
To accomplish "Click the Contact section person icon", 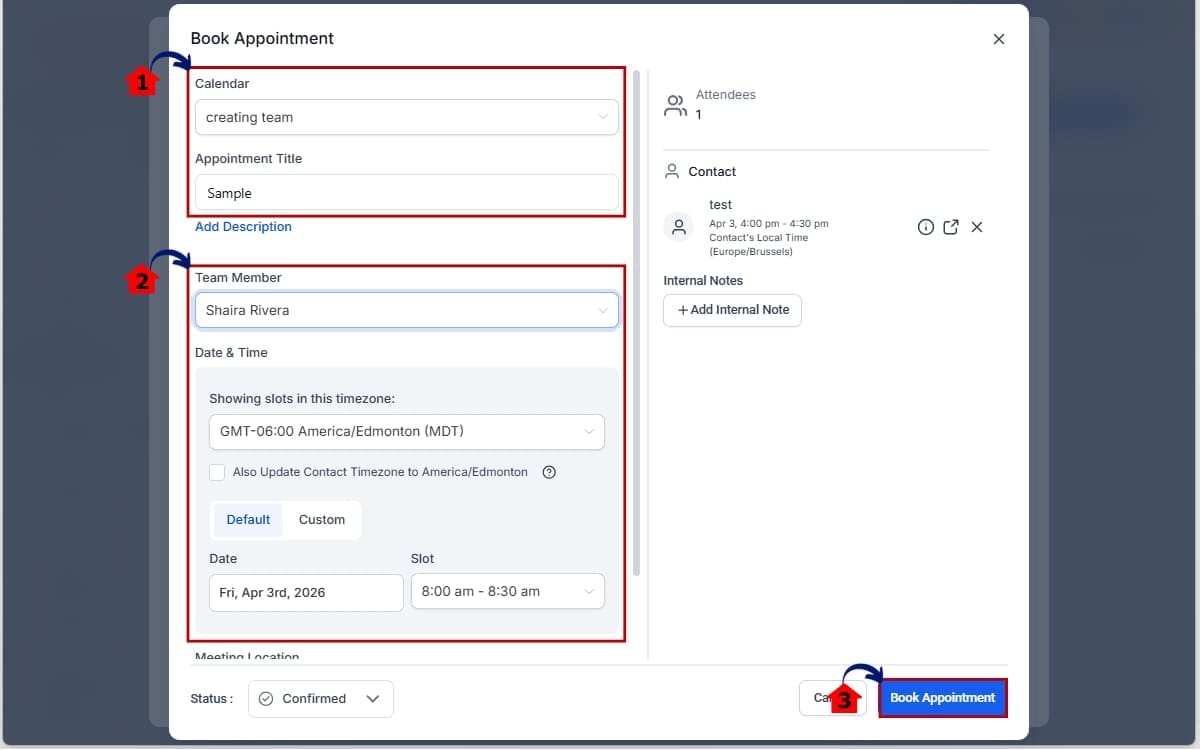I will [x=672, y=171].
